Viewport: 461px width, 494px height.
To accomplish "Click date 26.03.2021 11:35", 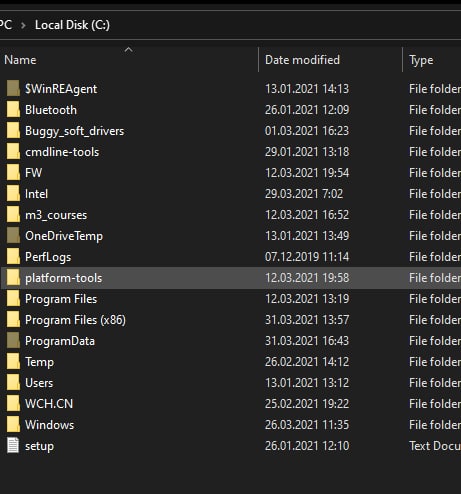I will pos(307,425).
